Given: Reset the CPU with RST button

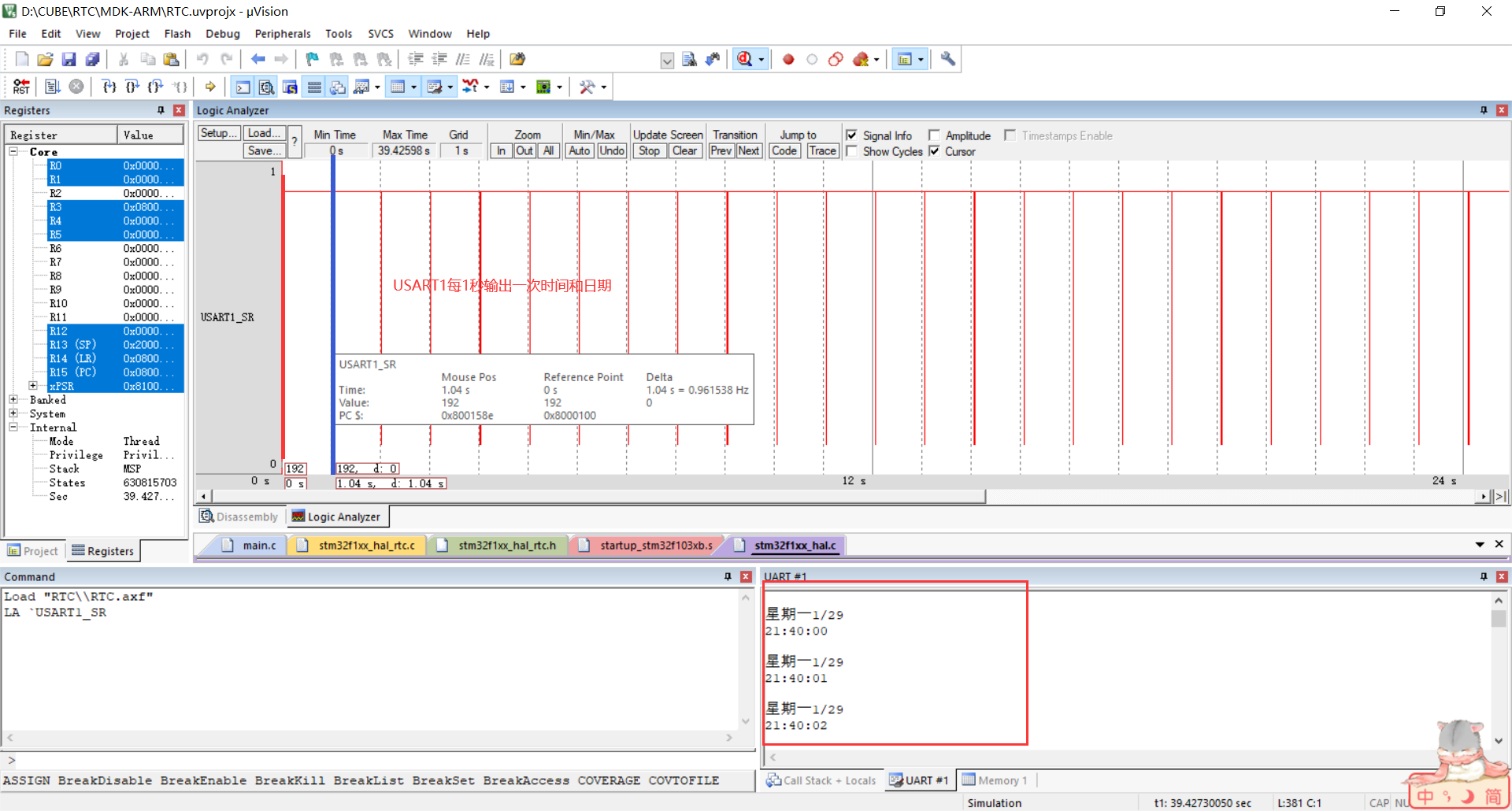Looking at the screenshot, I should click(21, 87).
